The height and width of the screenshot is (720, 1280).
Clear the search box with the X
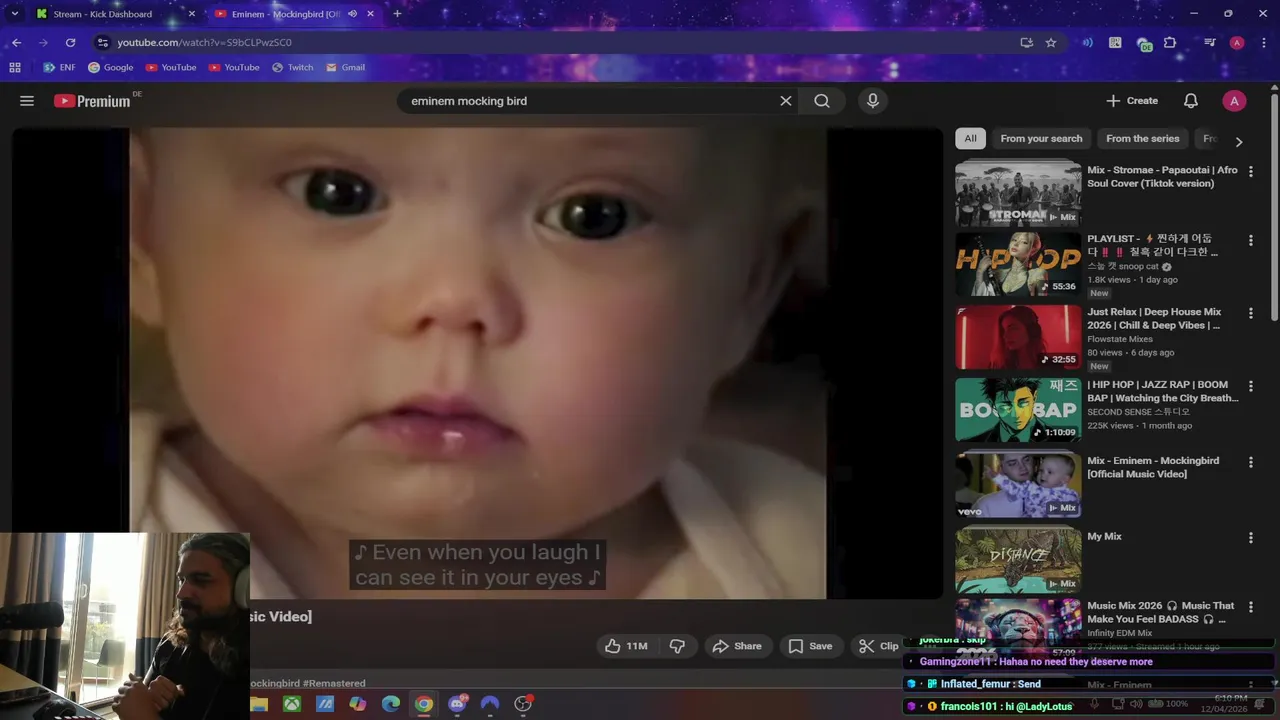(786, 101)
